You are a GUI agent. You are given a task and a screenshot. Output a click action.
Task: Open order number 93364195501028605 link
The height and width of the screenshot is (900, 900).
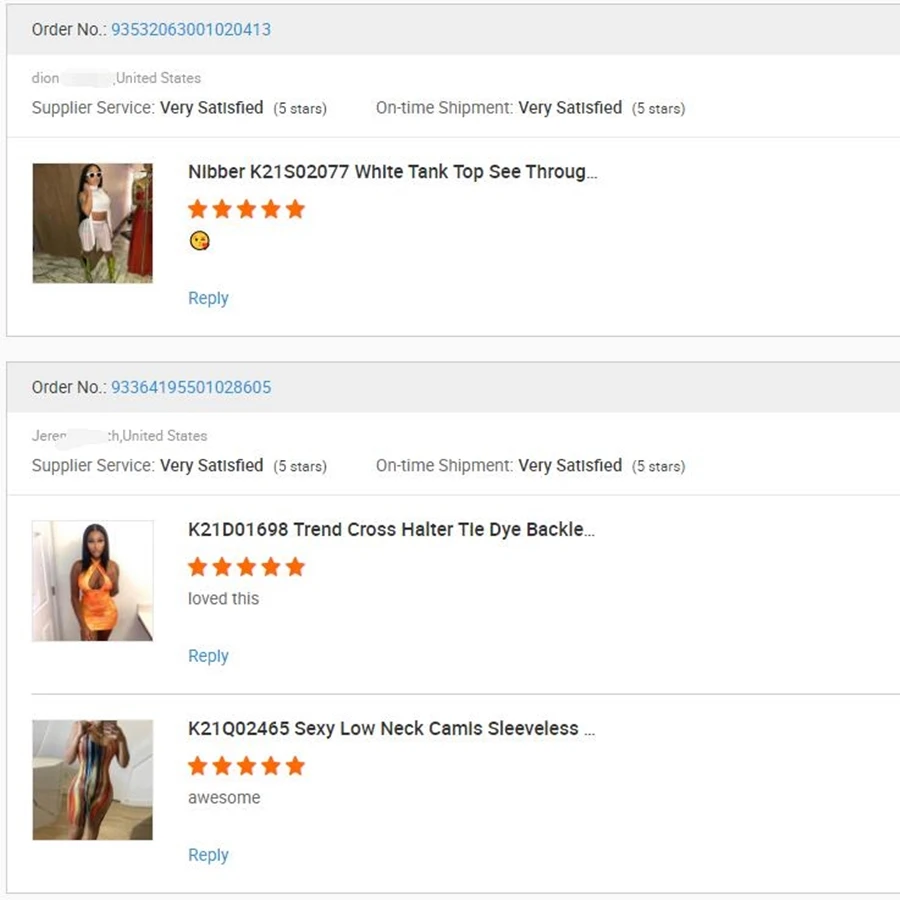point(190,387)
